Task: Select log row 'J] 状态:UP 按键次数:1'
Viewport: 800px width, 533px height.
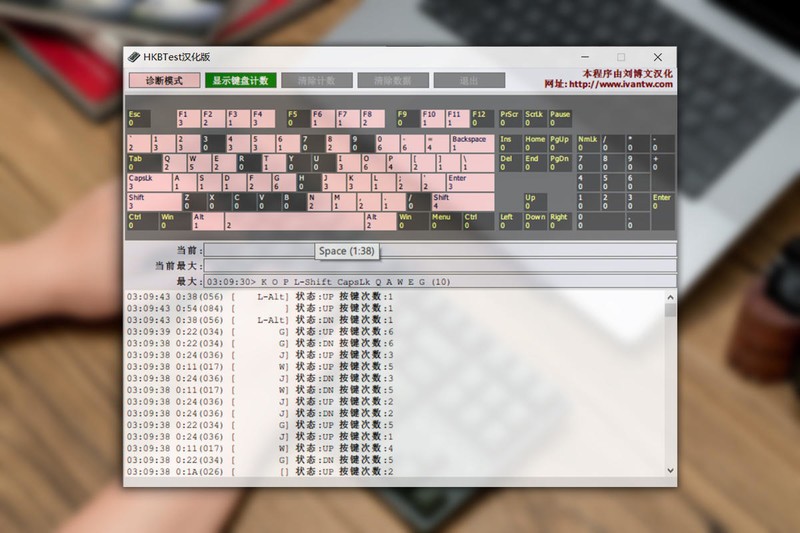Action: pos(260,437)
